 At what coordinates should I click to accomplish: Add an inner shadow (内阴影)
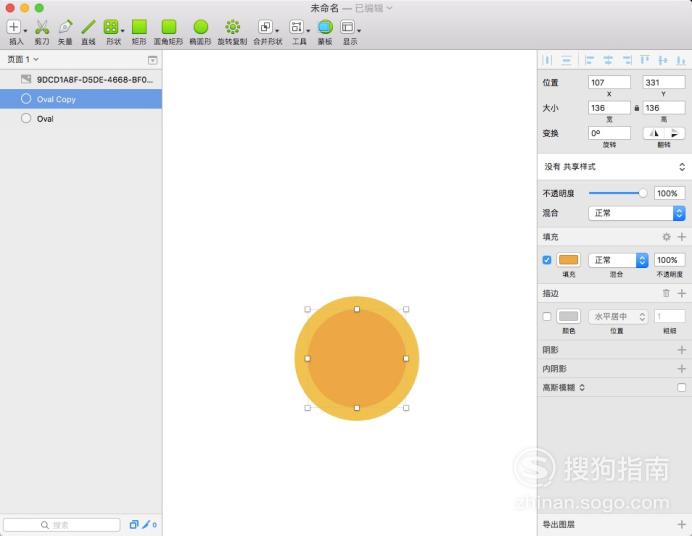(682, 369)
